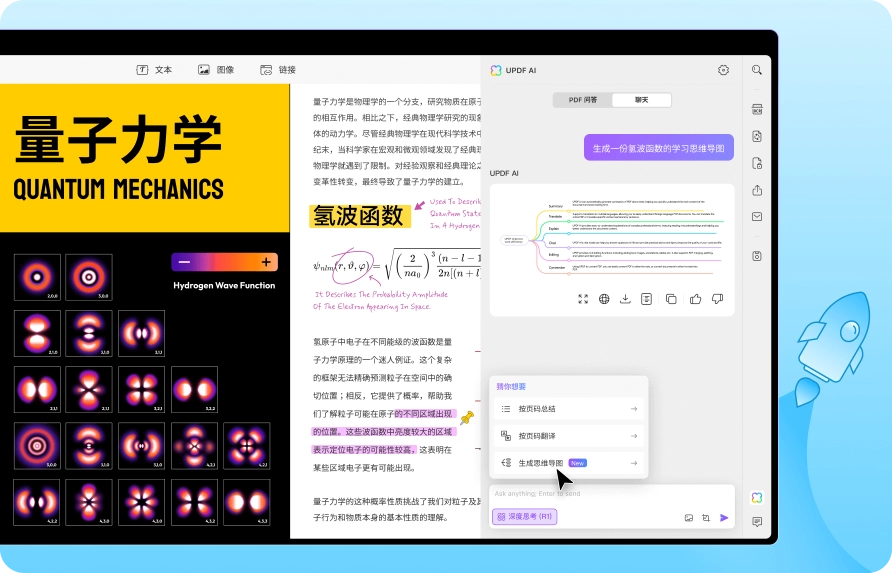The width and height of the screenshot is (892, 573).
Task: Click the arrow on 按页码总结 row
Action: pyautogui.click(x=634, y=409)
